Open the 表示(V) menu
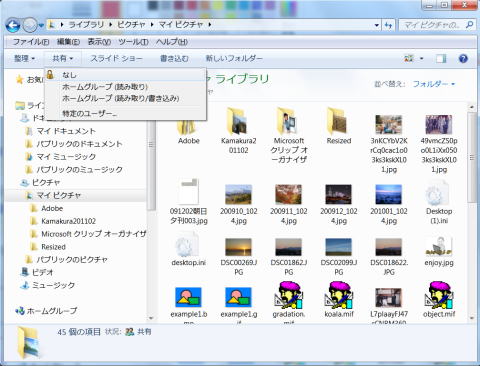 coord(99,42)
